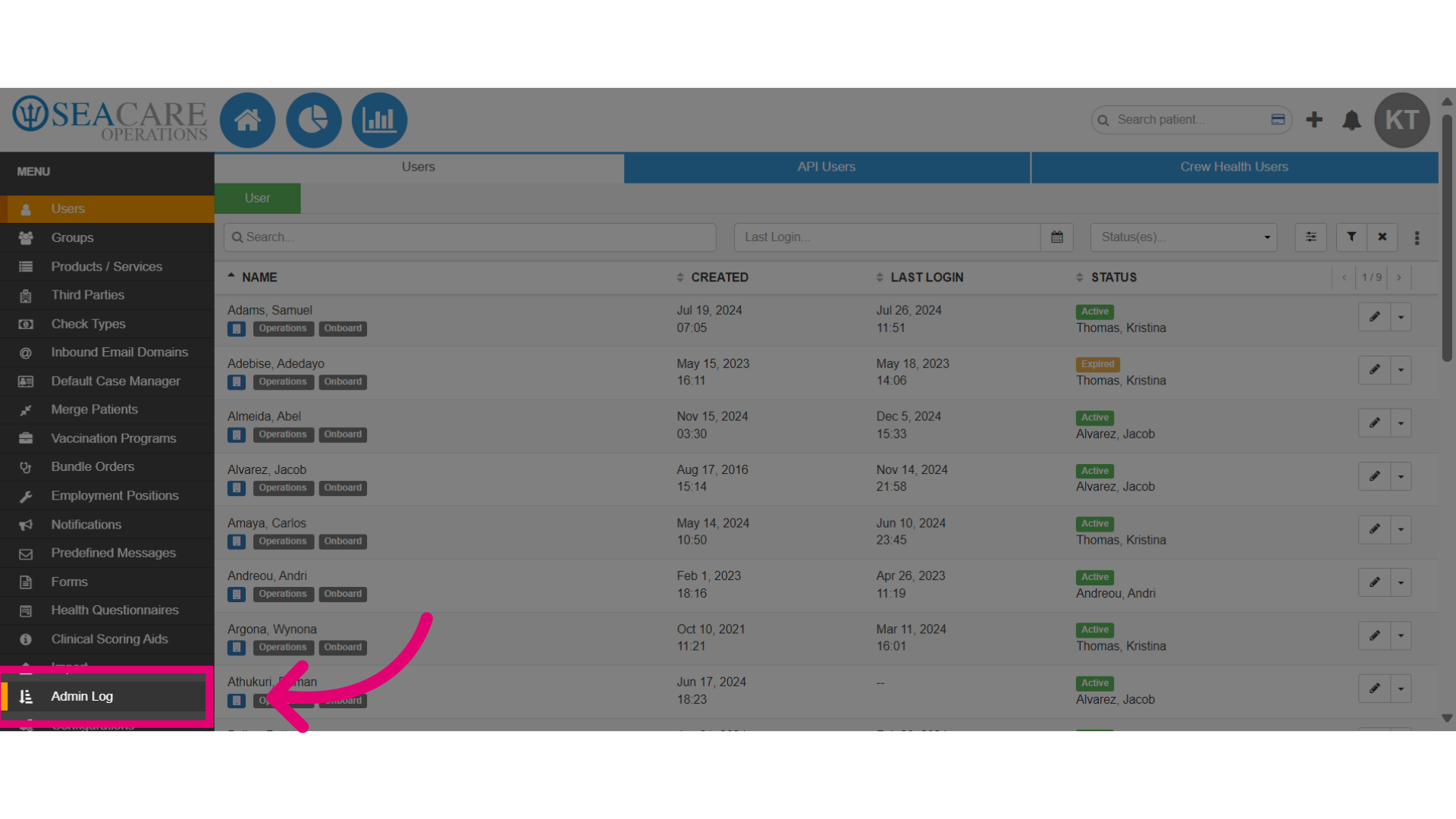Edit user Amaya, Carlos with pencil icon
1456x819 pixels.
[x=1374, y=529]
